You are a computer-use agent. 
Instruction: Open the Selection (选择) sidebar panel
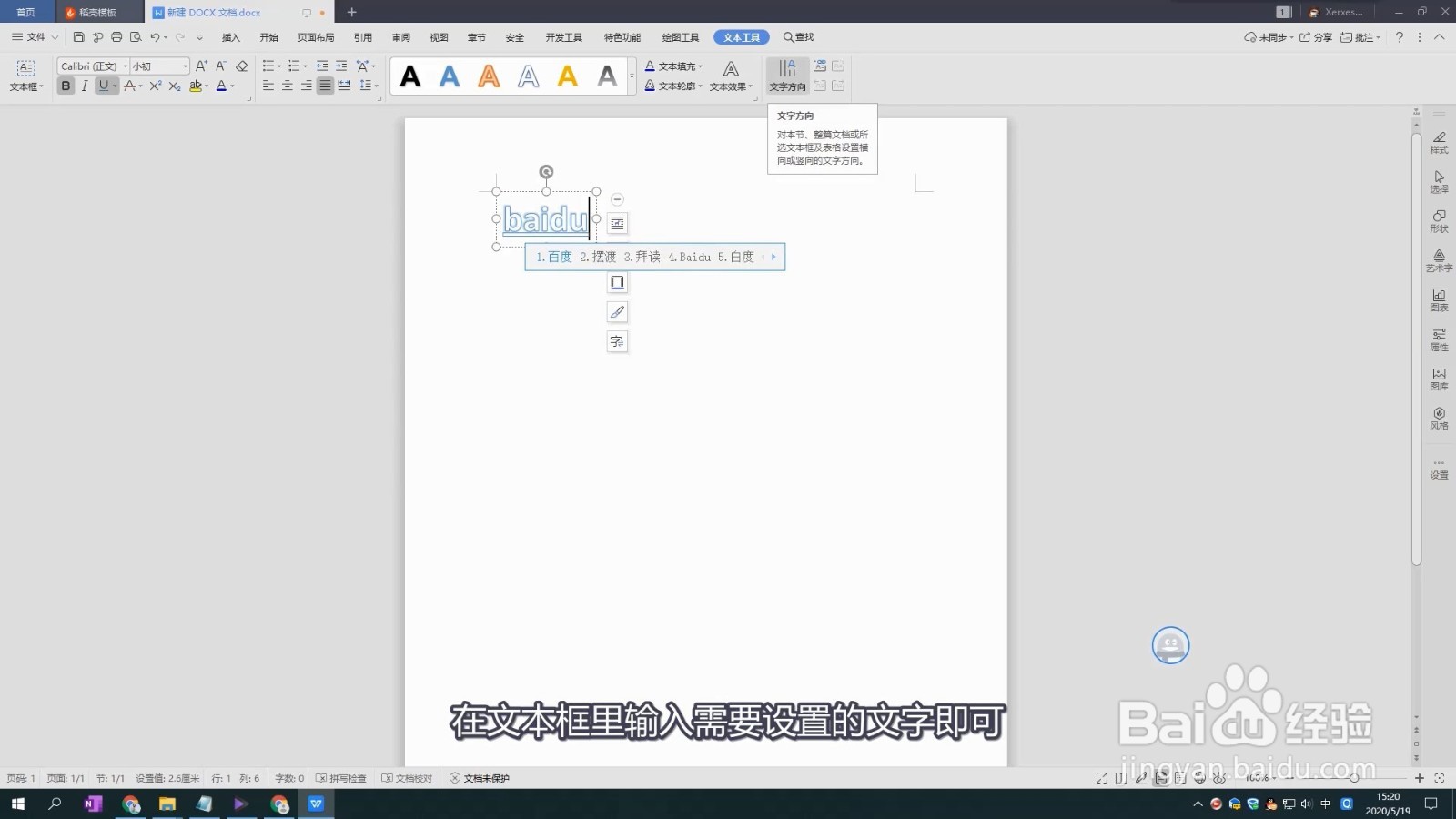point(1439,182)
